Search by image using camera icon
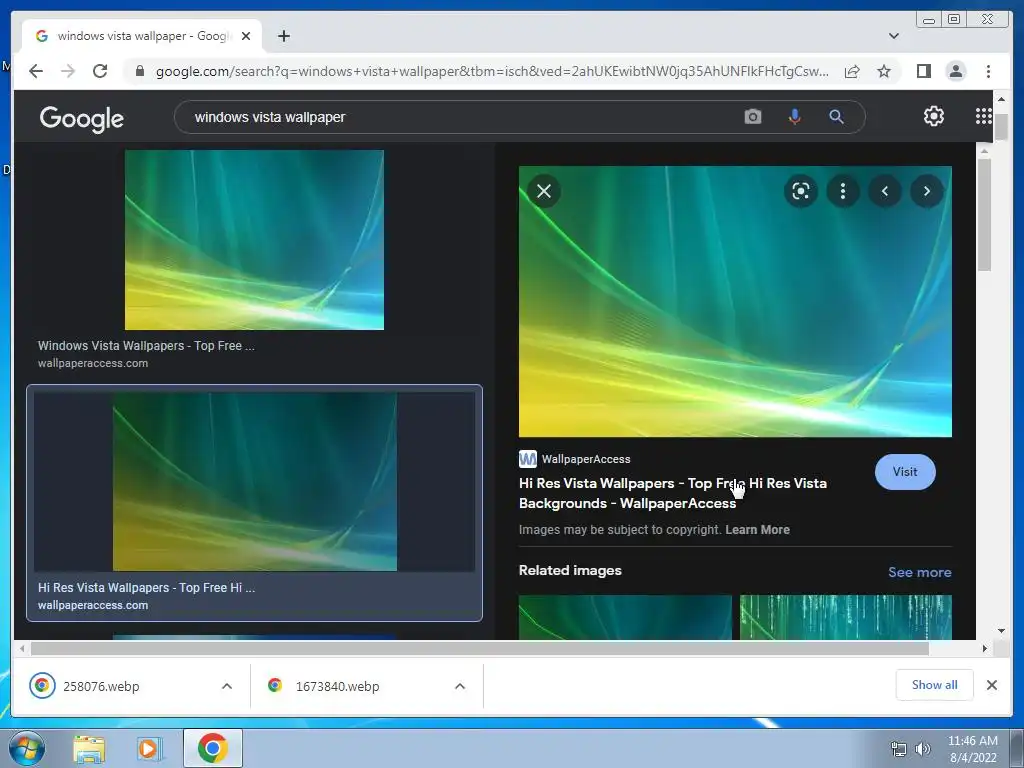This screenshot has width=1024, height=768. coord(752,117)
